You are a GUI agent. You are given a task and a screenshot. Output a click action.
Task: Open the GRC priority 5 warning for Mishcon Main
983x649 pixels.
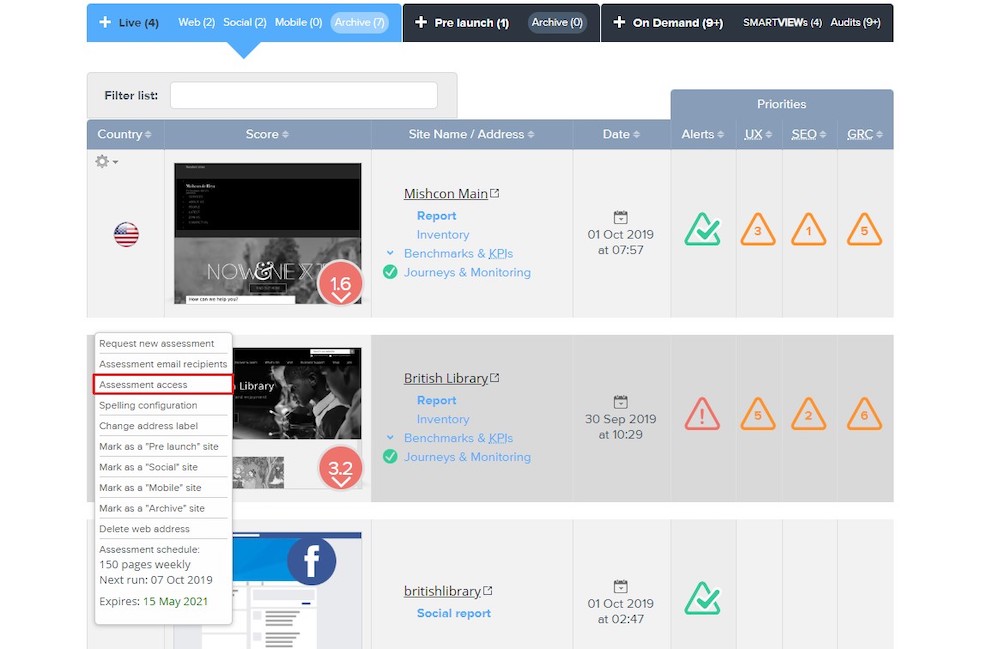[864, 230]
